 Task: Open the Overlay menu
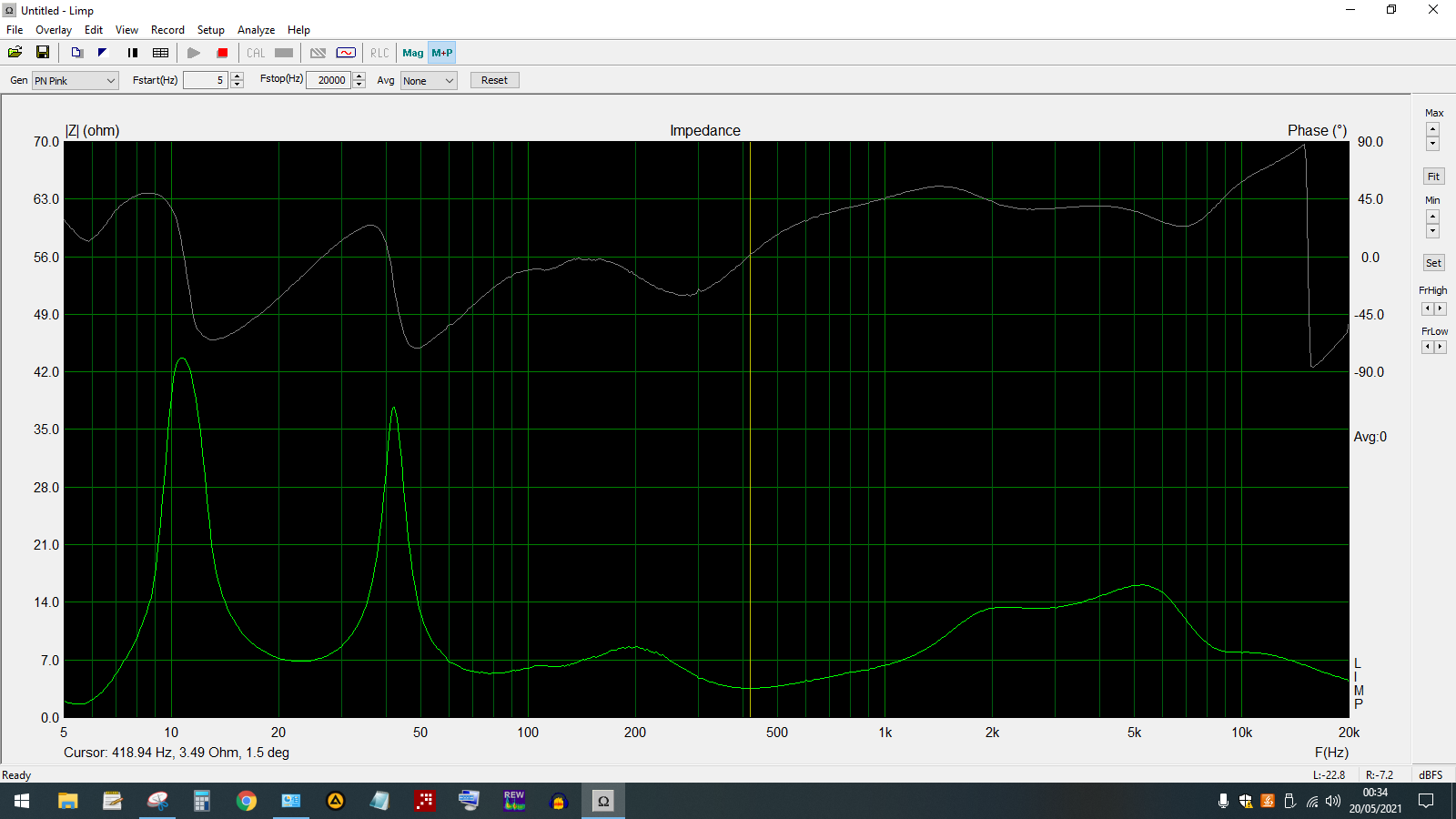(54, 30)
